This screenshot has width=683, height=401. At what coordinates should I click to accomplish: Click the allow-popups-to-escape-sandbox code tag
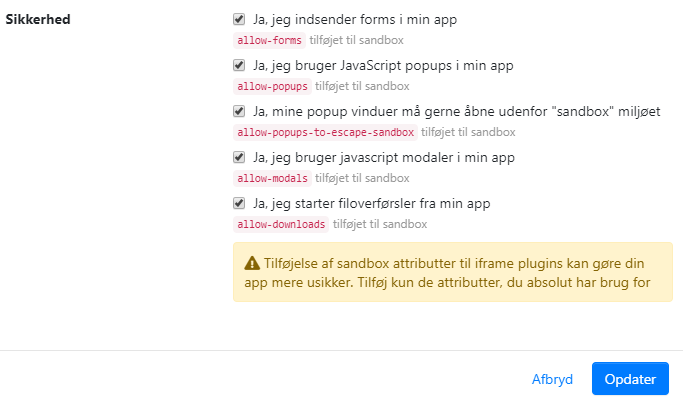click(x=326, y=133)
